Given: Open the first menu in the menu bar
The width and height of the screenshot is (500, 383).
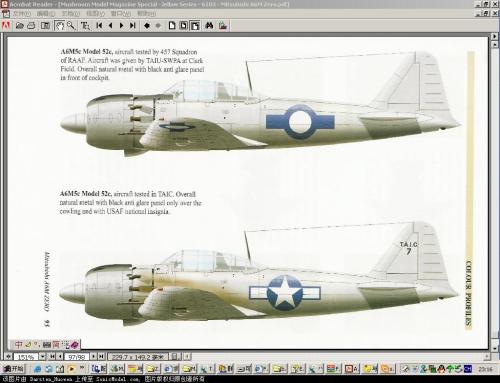Looking at the screenshot, I should click(x=22, y=14).
